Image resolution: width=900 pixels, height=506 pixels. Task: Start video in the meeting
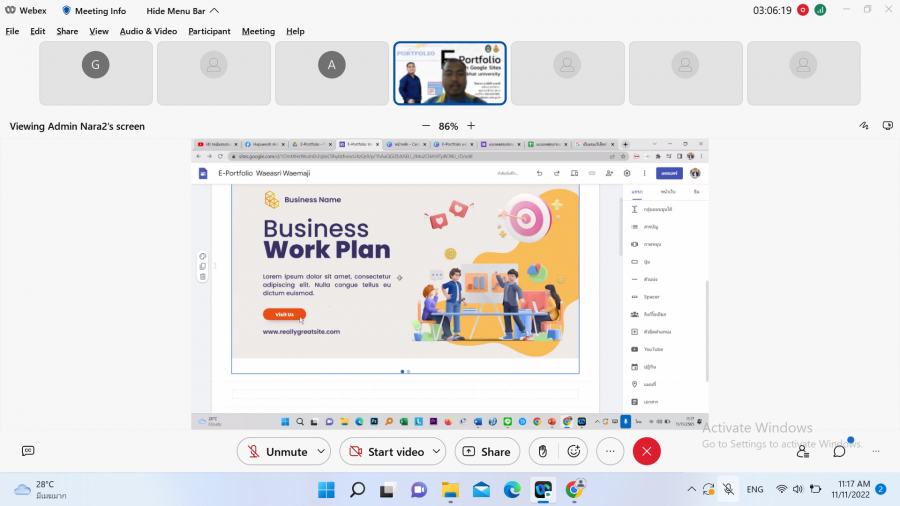[x=386, y=452]
